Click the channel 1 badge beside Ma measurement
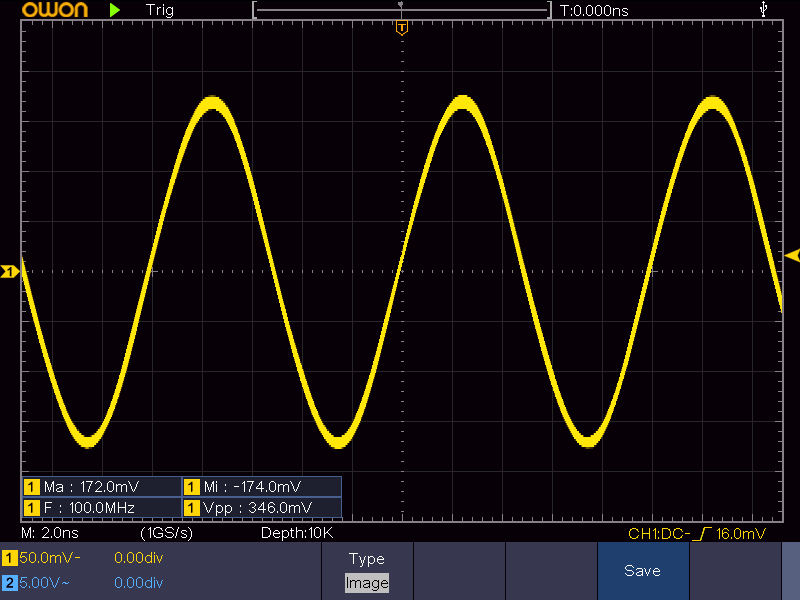800x600 pixels. 32,487
